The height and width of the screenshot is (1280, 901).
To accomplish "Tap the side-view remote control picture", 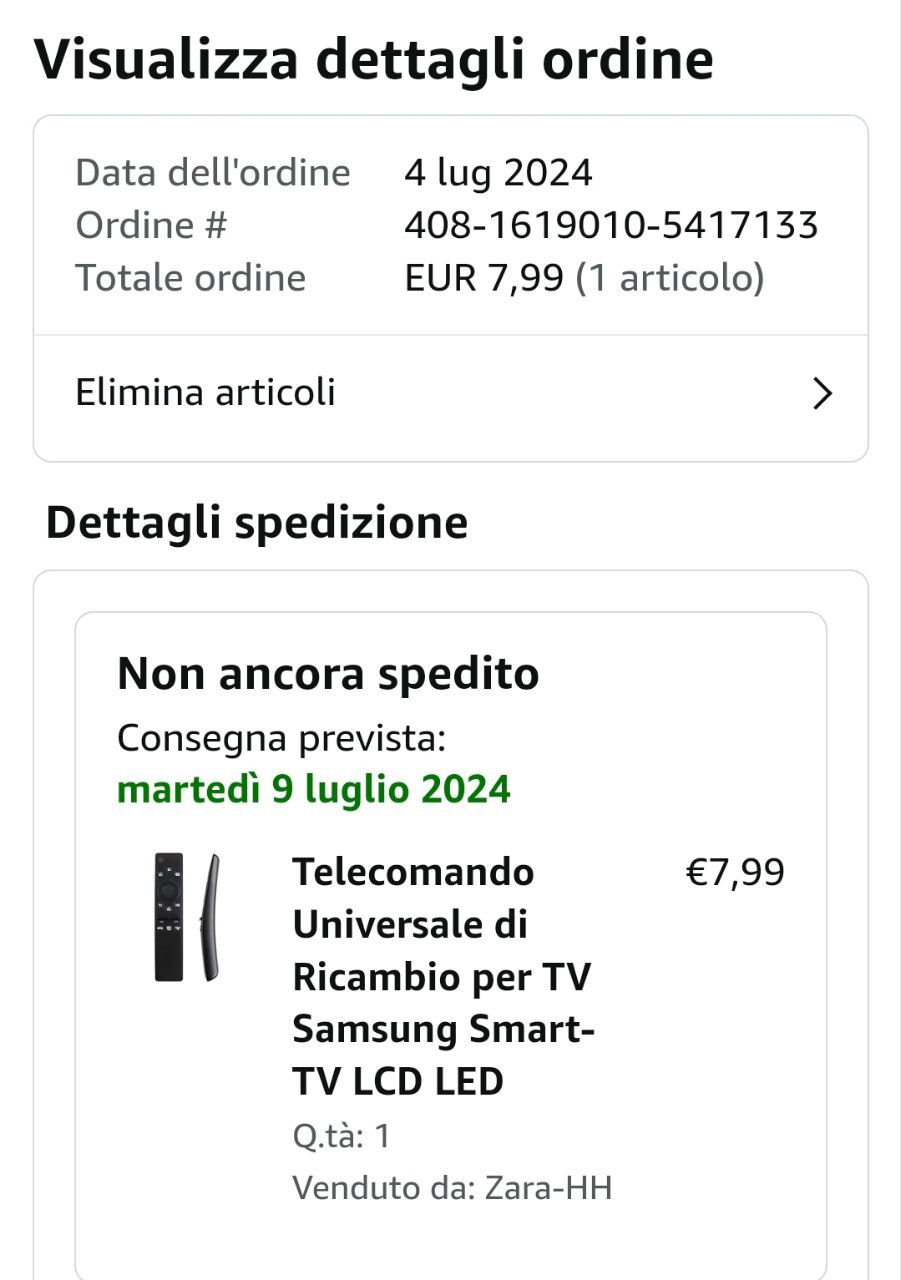I will (209, 917).
